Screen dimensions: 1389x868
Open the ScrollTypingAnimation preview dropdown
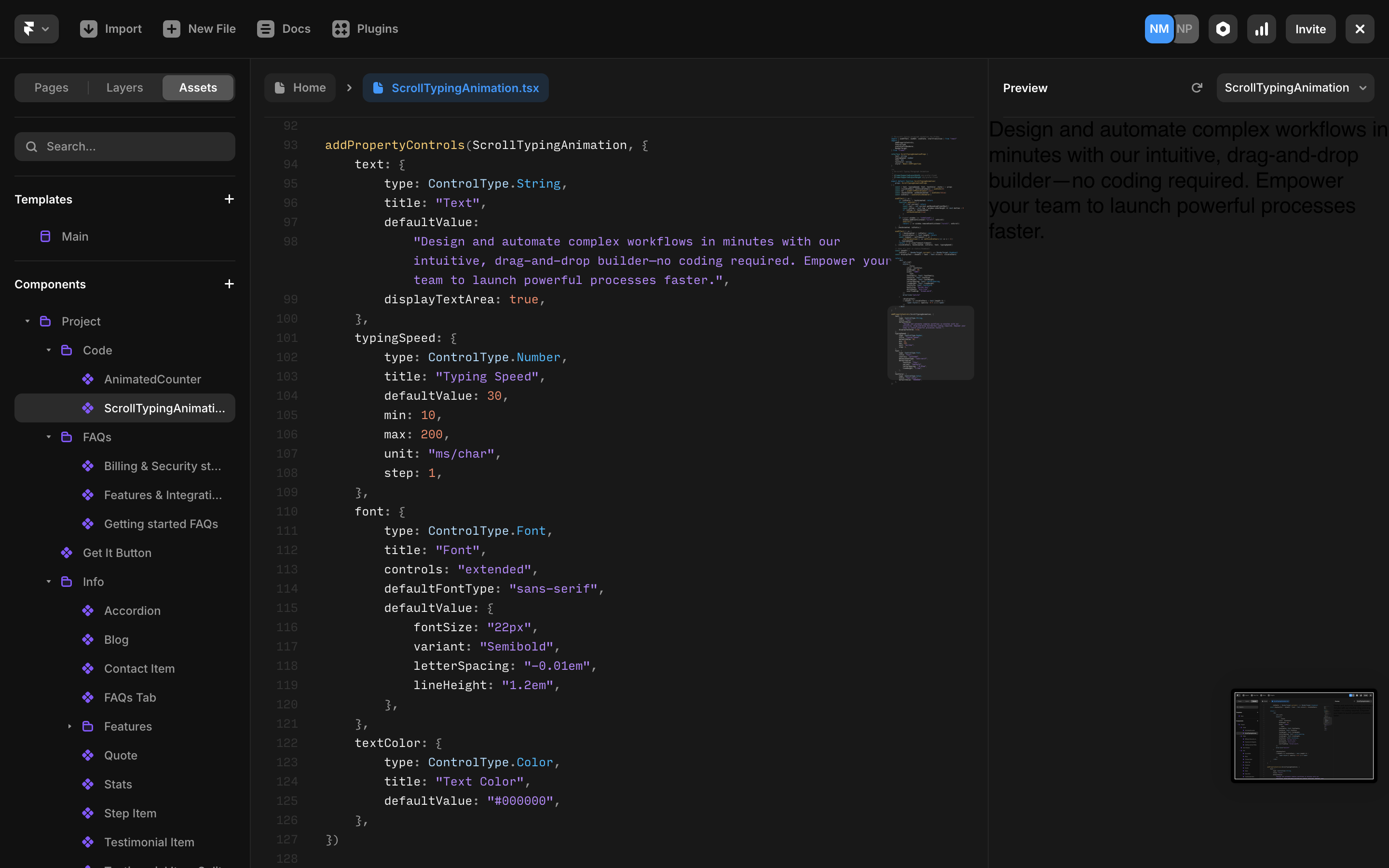pyautogui.click(x=1295, y=87)
